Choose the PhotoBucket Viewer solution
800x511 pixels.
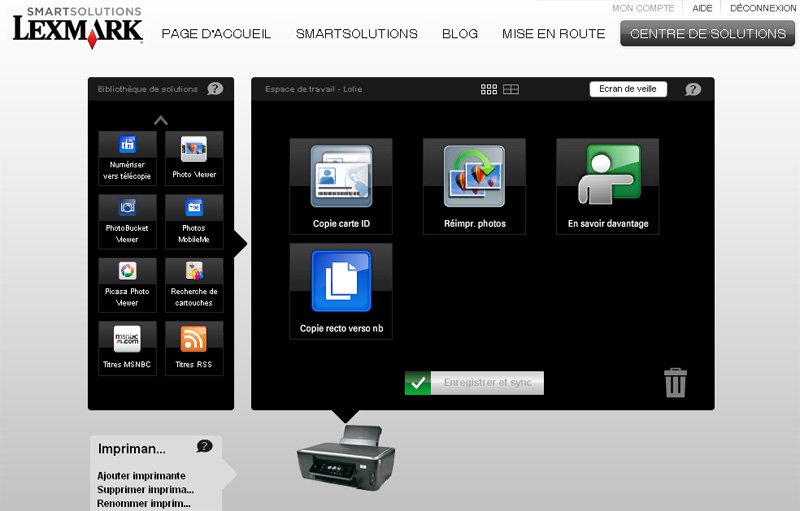pos(127,221)
